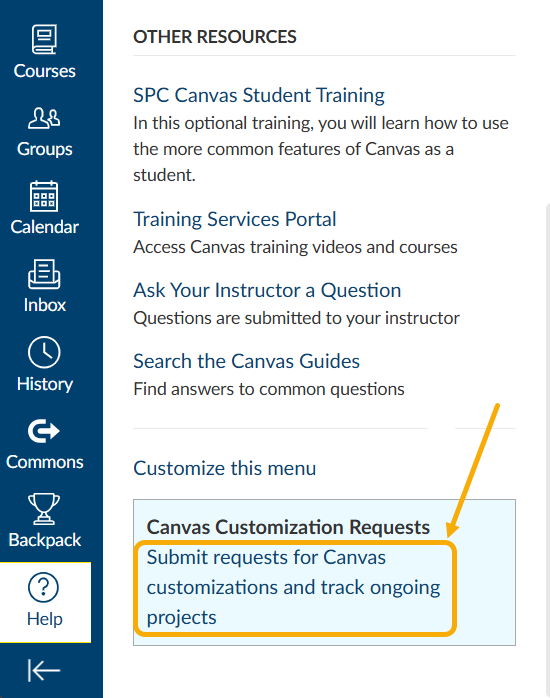Image resolution: width=550 pixels, height=698 pixels.
Task: Click the Calendar label in sidebar
Action: click(44, 227)
